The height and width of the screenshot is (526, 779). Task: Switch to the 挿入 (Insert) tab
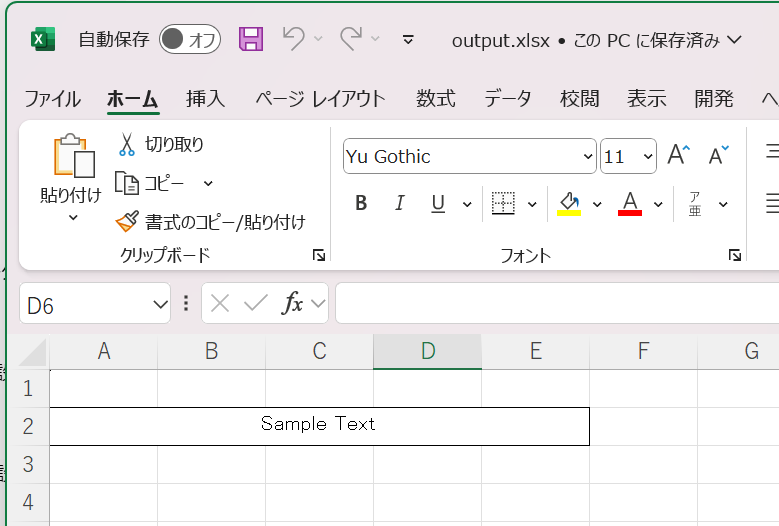click(206, 99)
